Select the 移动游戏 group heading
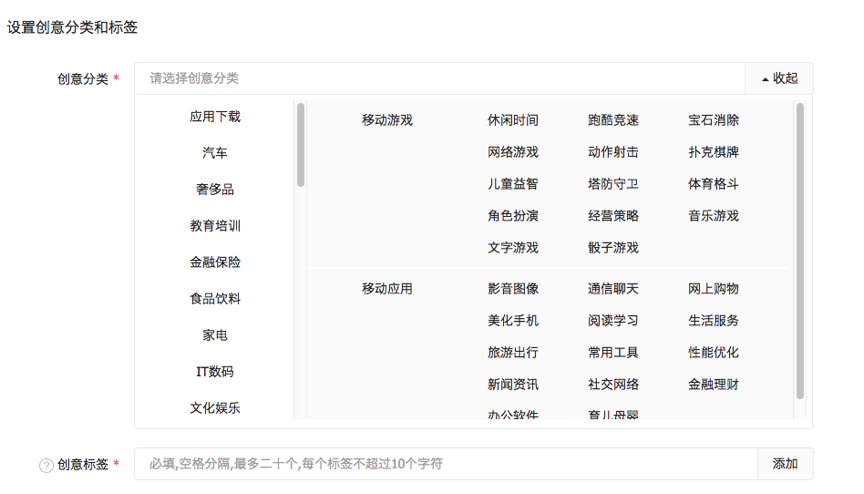The width and height of the screenshot is (864, 494). (x=387, y=120)
